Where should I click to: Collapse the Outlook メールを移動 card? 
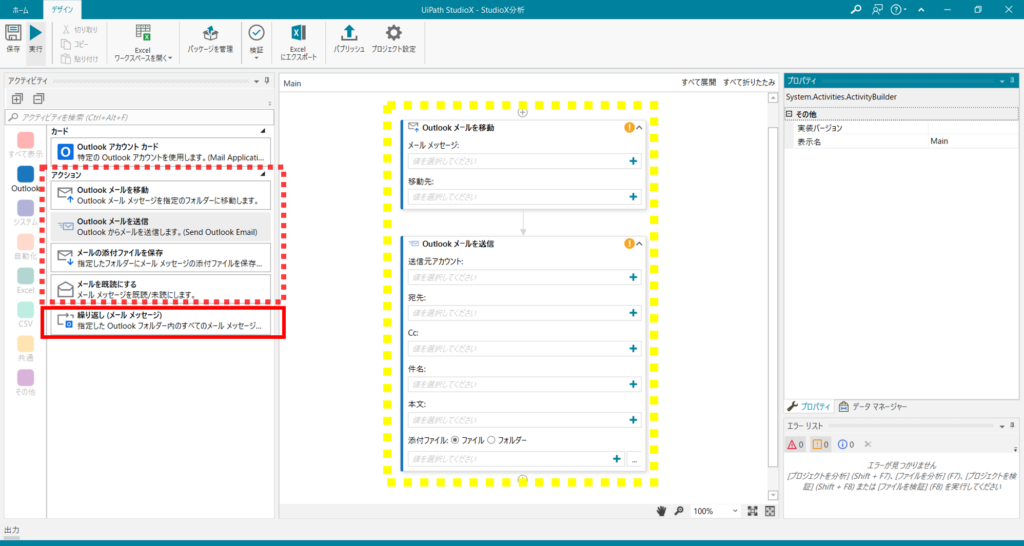[639, 128]
